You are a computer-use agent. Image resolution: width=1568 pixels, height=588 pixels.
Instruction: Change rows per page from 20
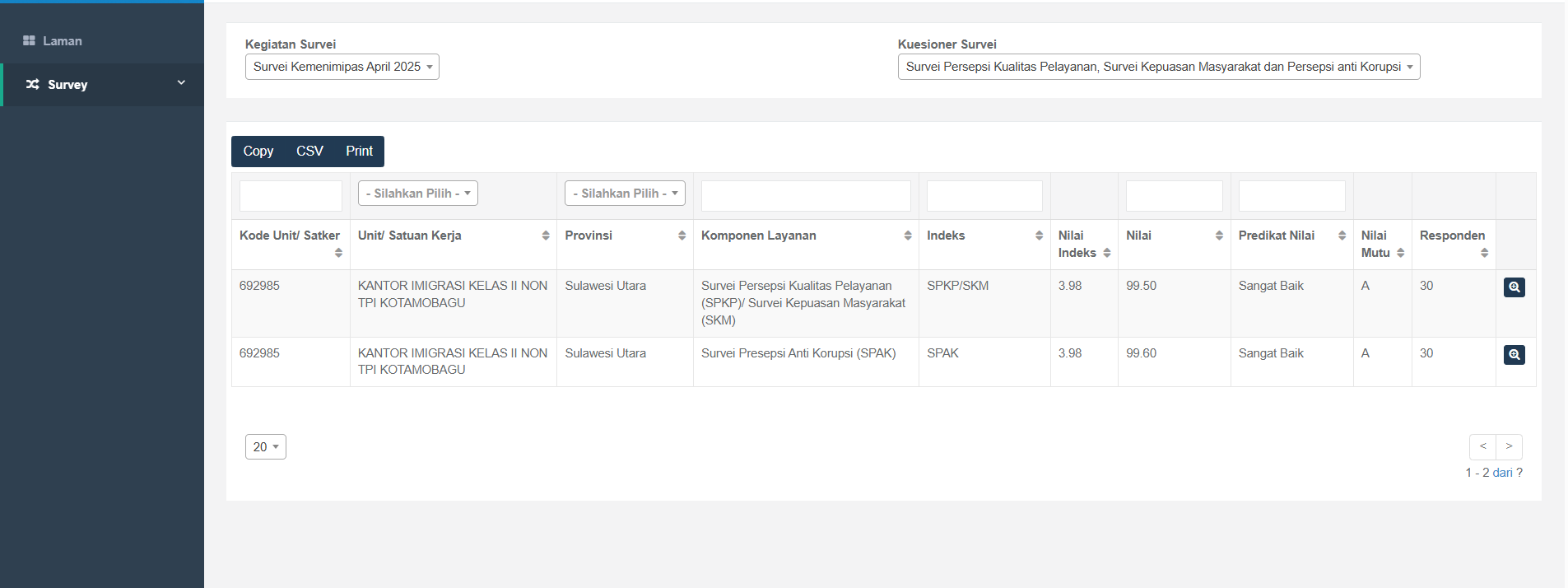pyautogui.click(x=266, y=446)
